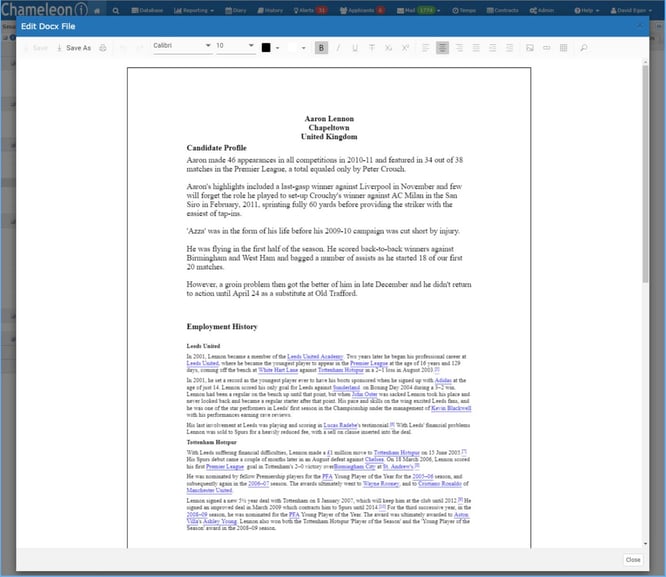Click the green Mail count badge
This screenshot has width=666, height=577.
pos(426,11)
